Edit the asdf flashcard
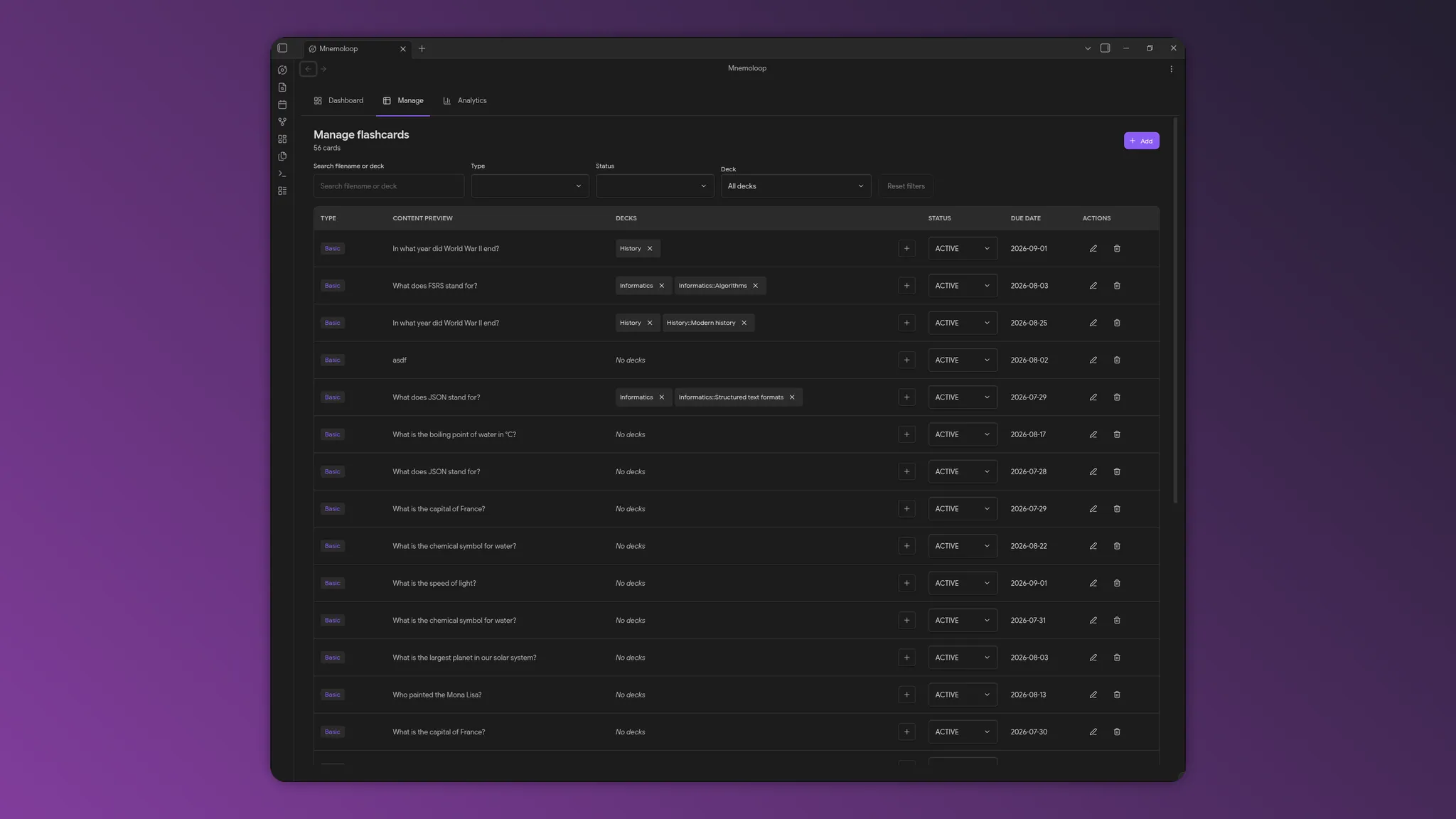Screen dimensions: 1456x819 pos(1093,360)
